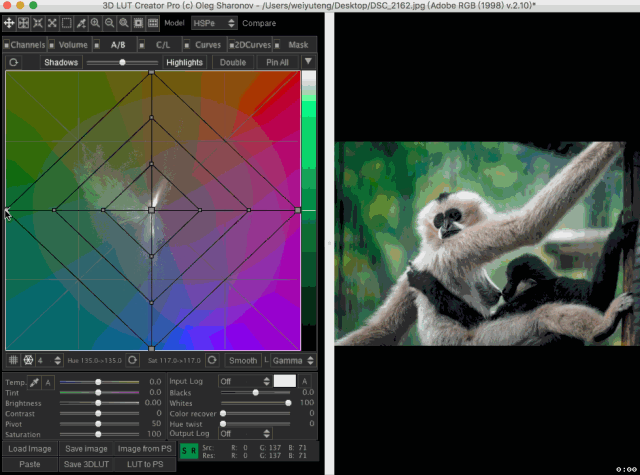Switch to the Volume tab

[73, 45]
